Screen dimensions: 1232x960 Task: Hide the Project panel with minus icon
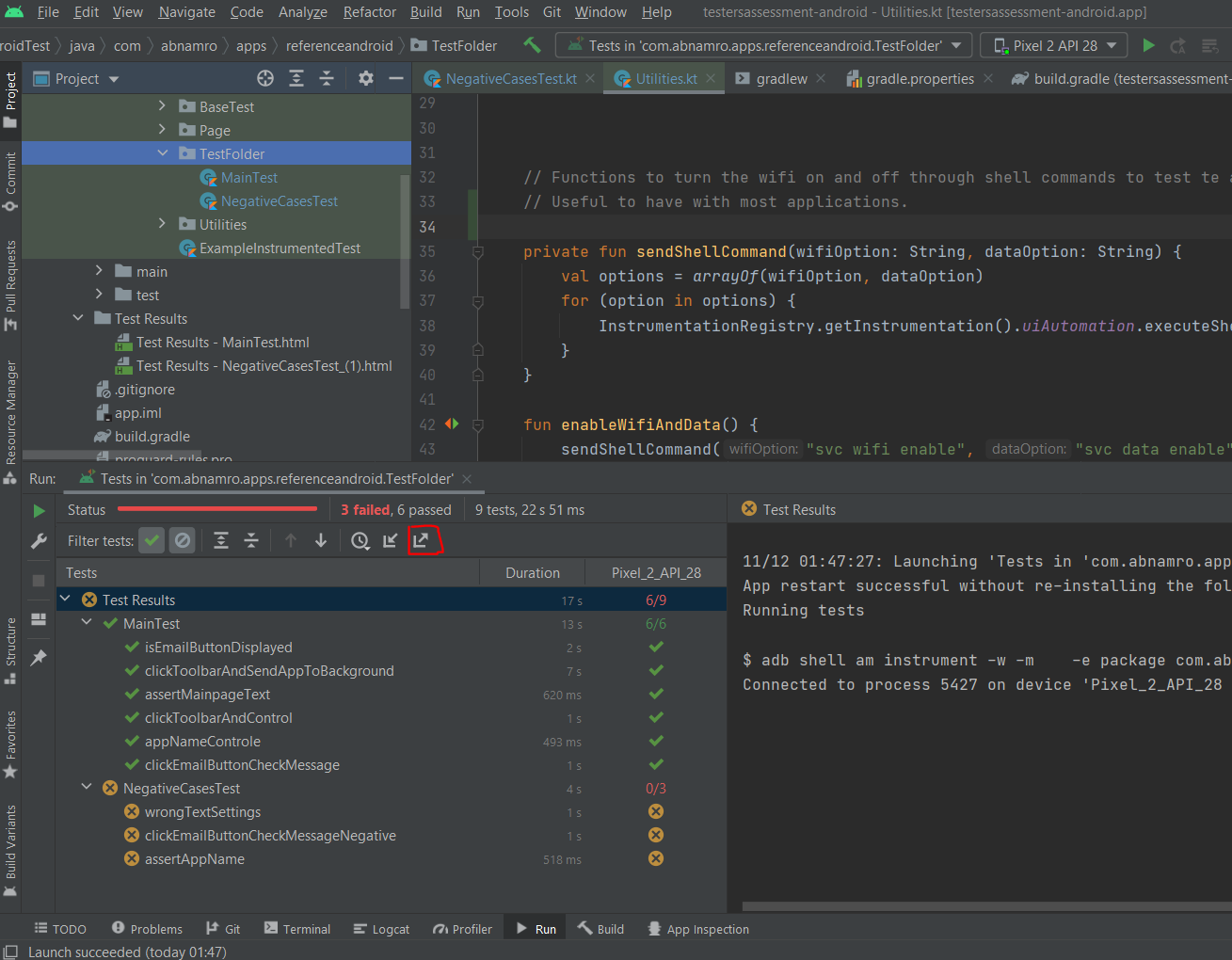point(396,78)
